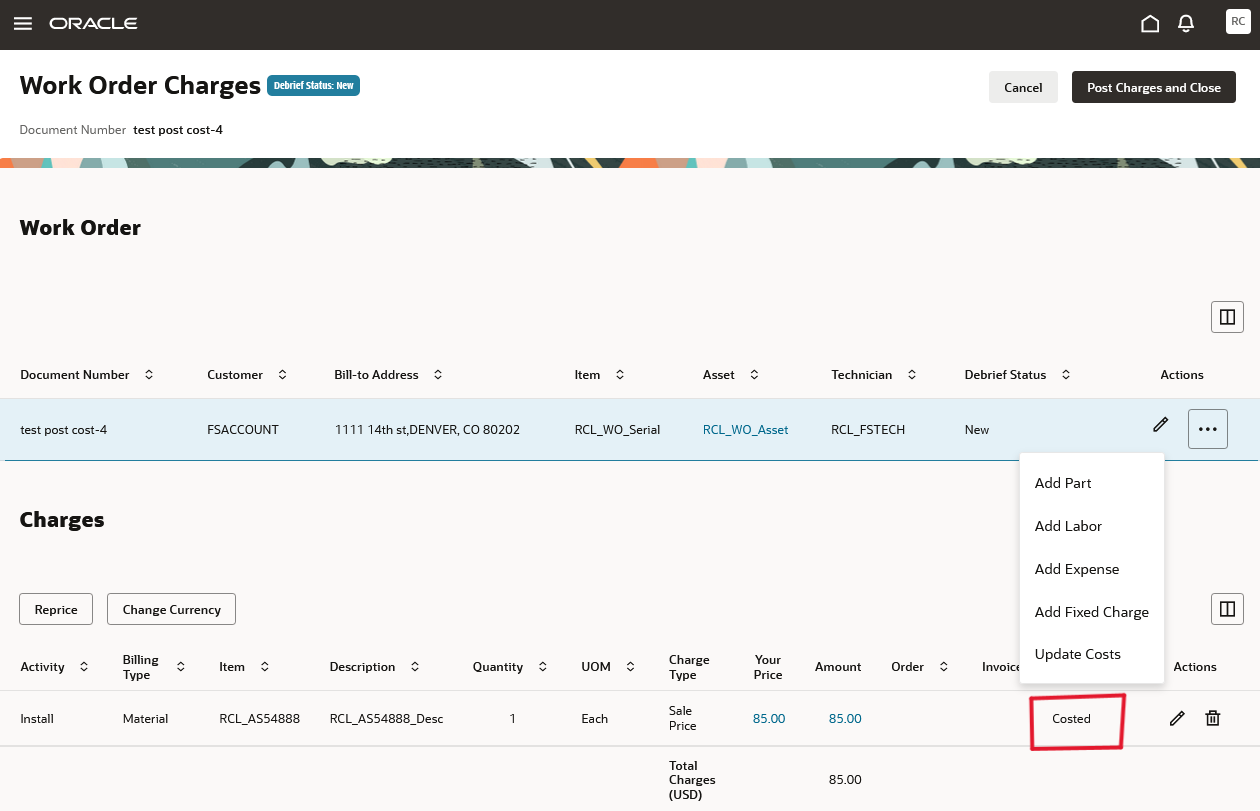Select Add Labor from the actions menu
Viewport: 1260px width, 811px height.
click(x=1068, y=525)
